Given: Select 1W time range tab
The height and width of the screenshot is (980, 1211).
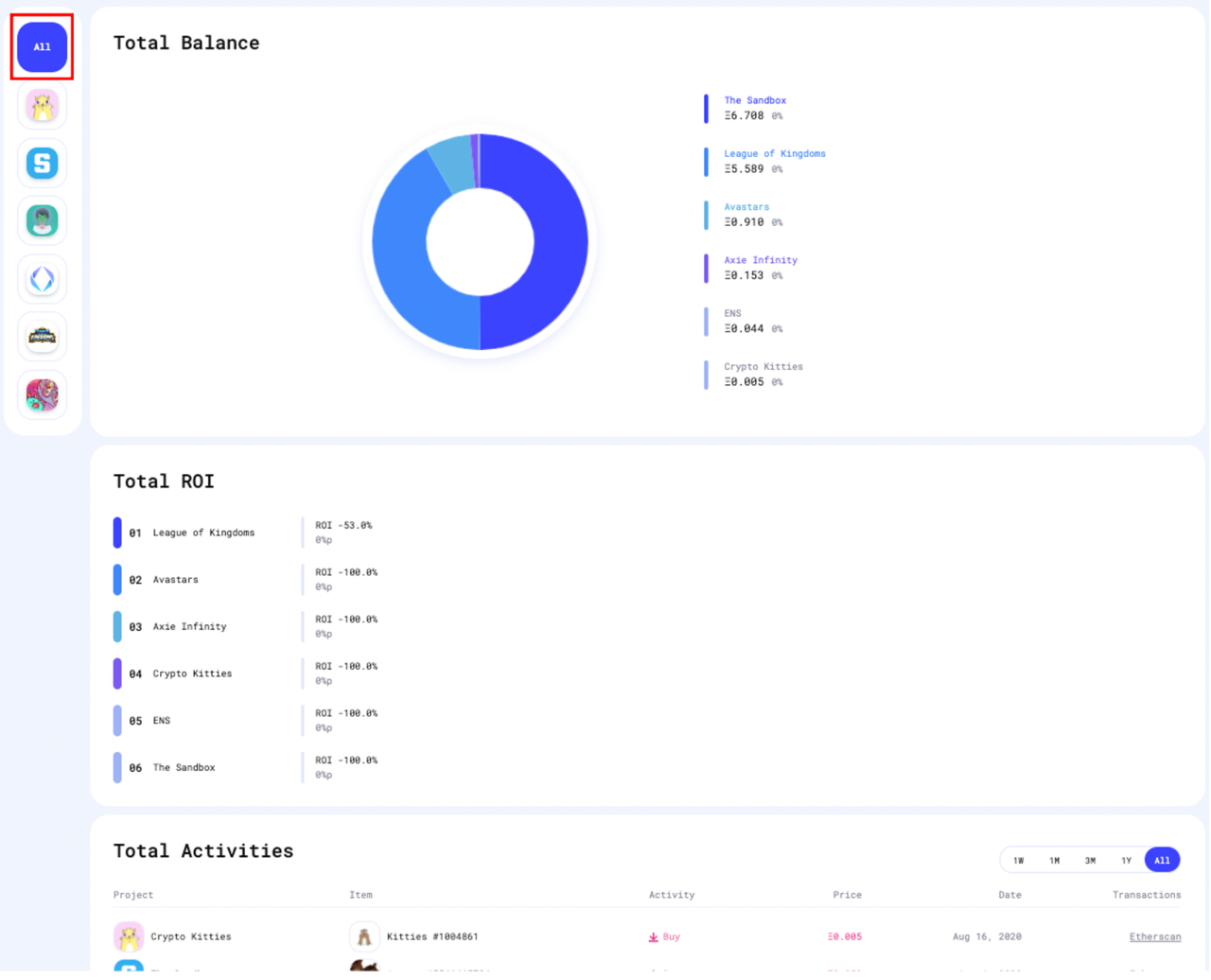Looking at the screenshot, I should click(x=1019, y=860).
